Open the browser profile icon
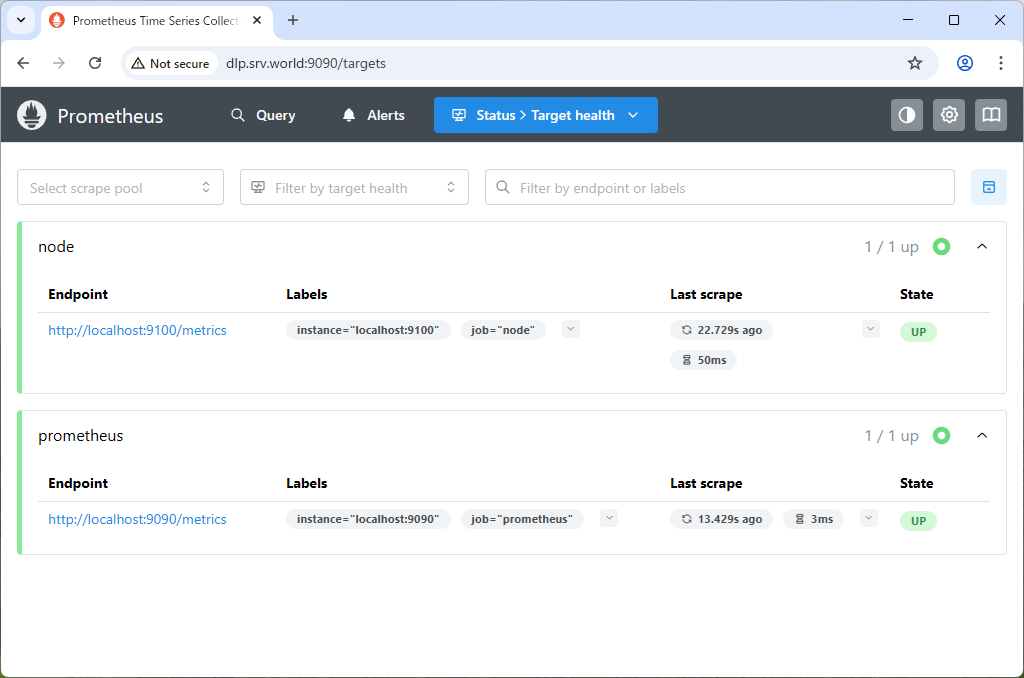The height and width of the screenshot is (678, 1024). tap(965, 63)
